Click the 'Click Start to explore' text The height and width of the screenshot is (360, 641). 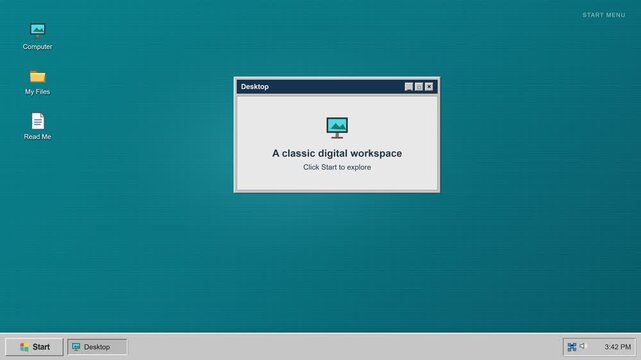pos(337,167)
